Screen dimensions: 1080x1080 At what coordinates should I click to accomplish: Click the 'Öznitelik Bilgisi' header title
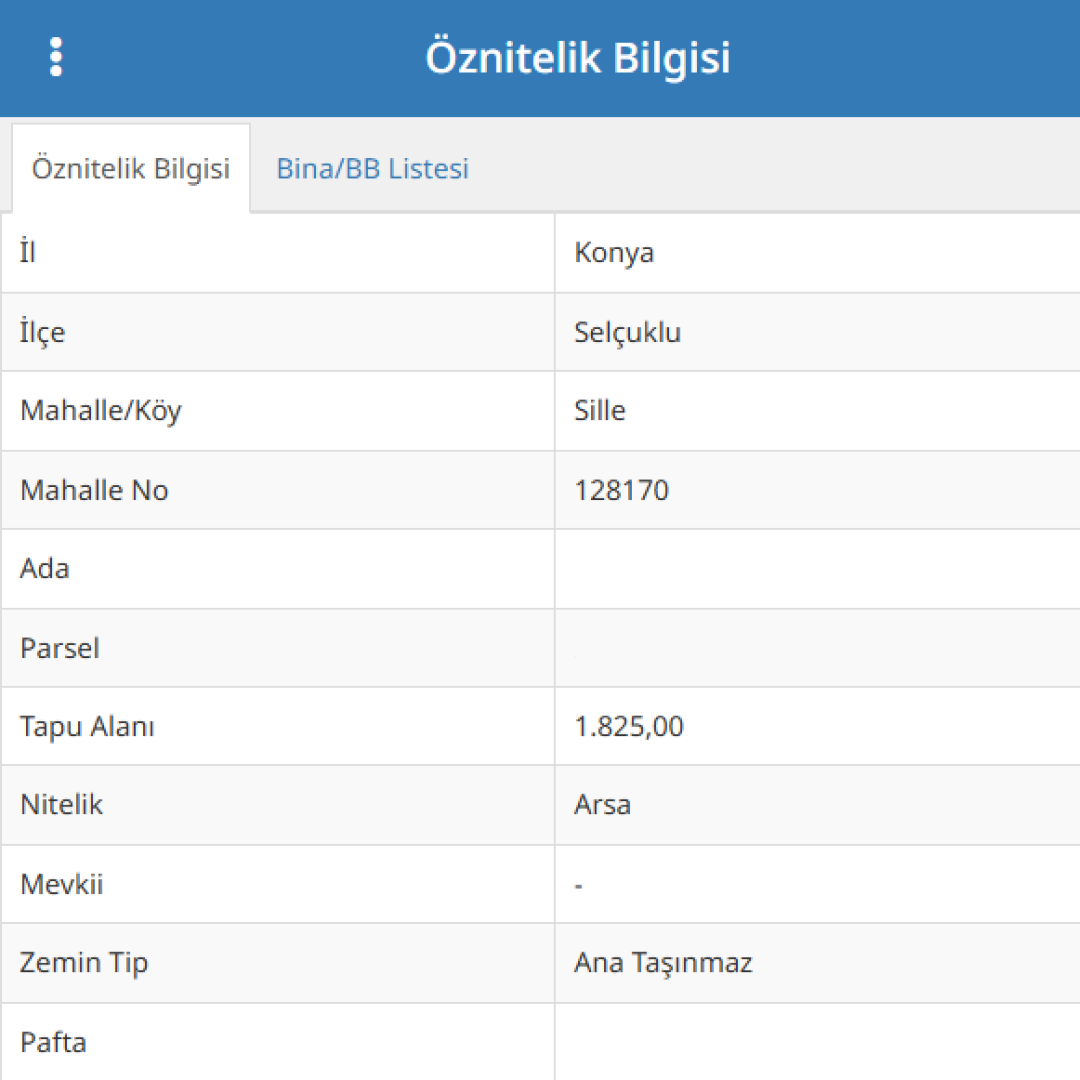pyautogui.click(x=577, y=58)
